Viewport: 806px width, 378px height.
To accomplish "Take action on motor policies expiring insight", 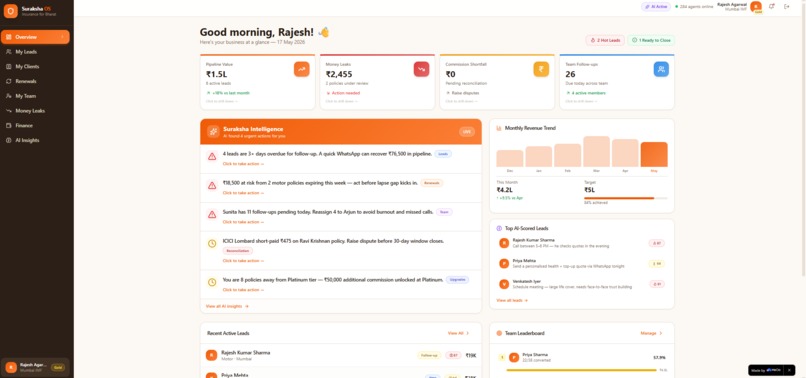I will [243, 193].
